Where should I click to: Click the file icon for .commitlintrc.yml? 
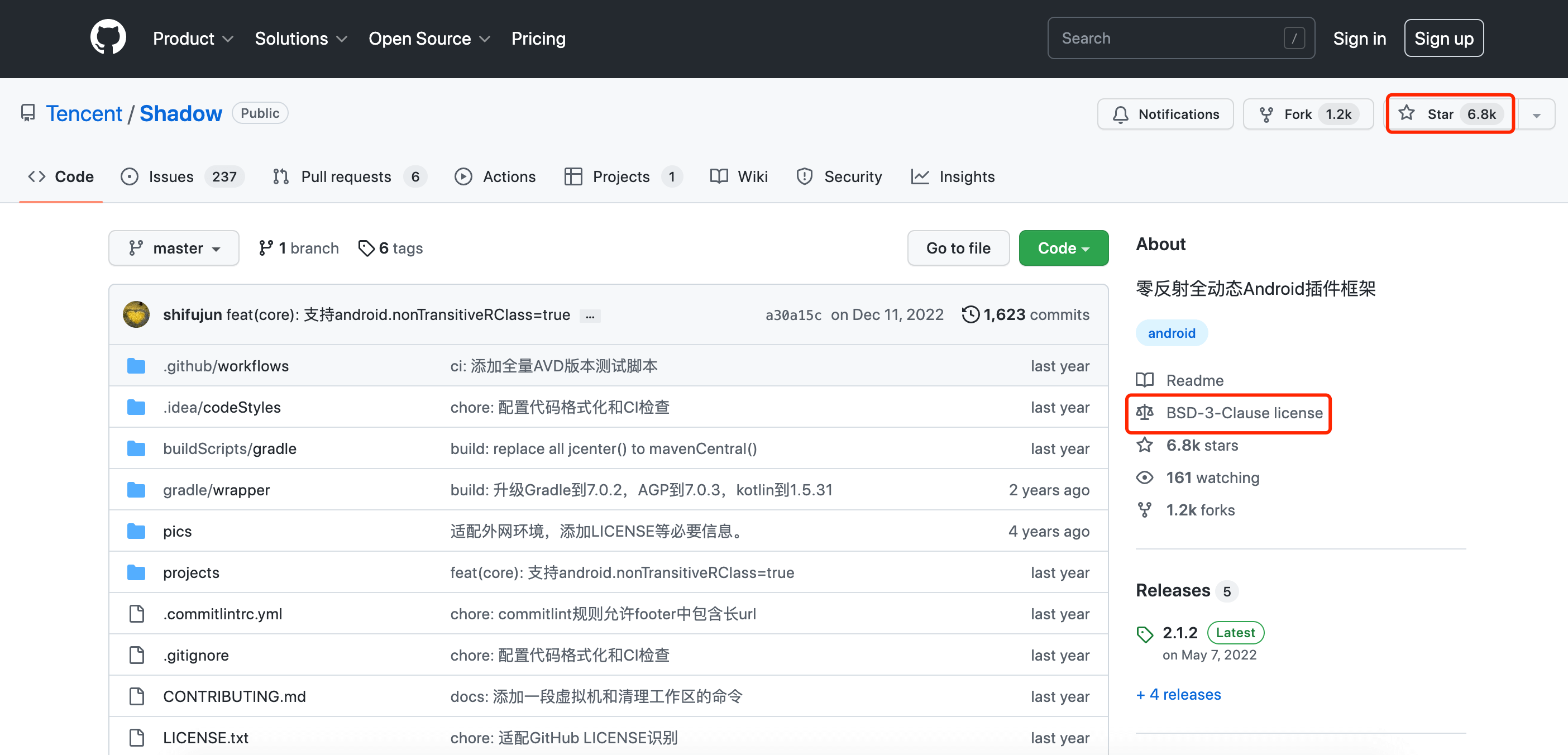(x=137, y=614)
